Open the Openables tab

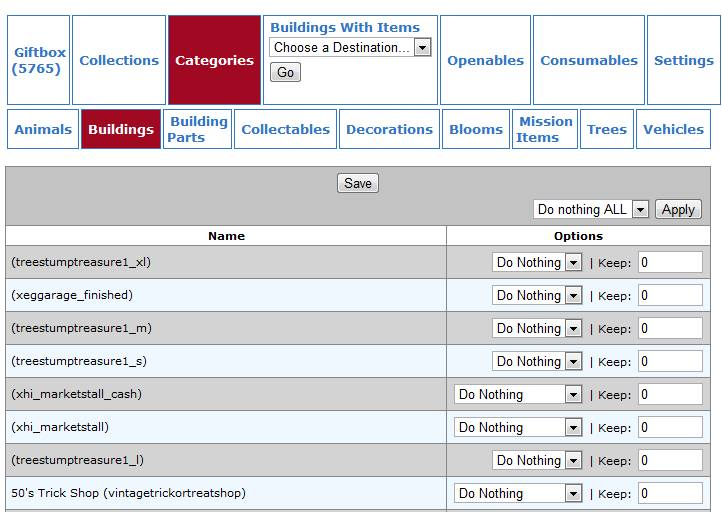(x=485, y=60)
